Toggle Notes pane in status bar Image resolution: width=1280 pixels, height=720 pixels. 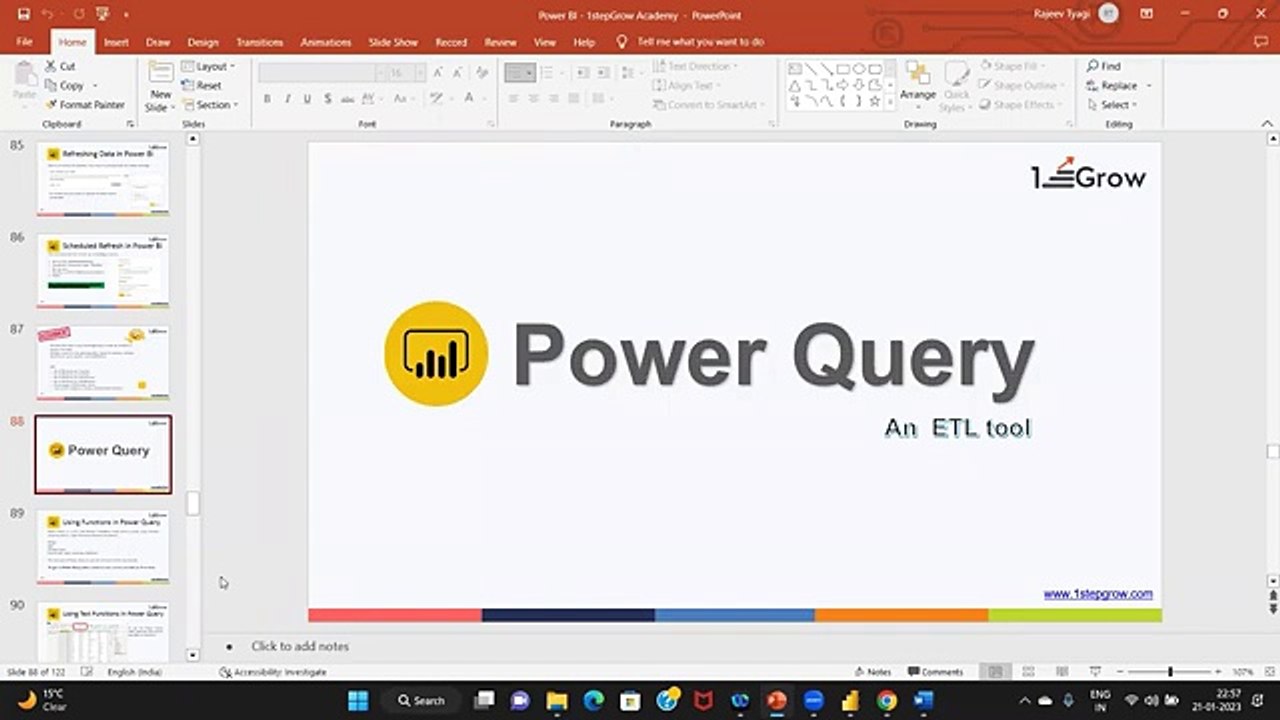(x=873, y=672)
